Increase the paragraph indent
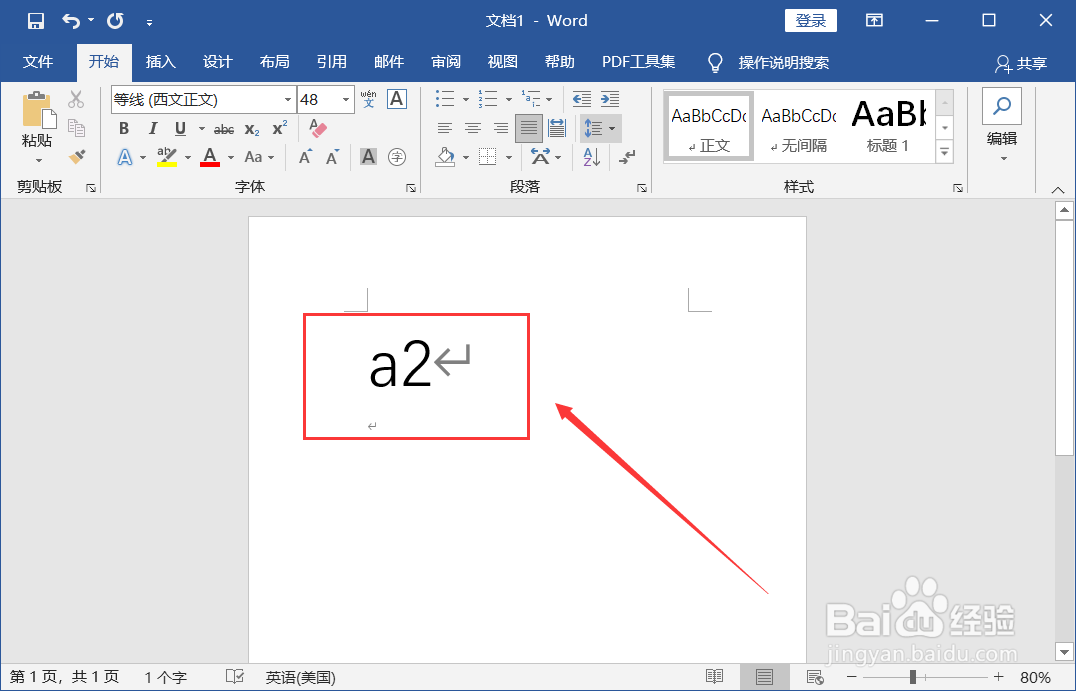This screenshot has width=1076, height=691. [610, 99]
